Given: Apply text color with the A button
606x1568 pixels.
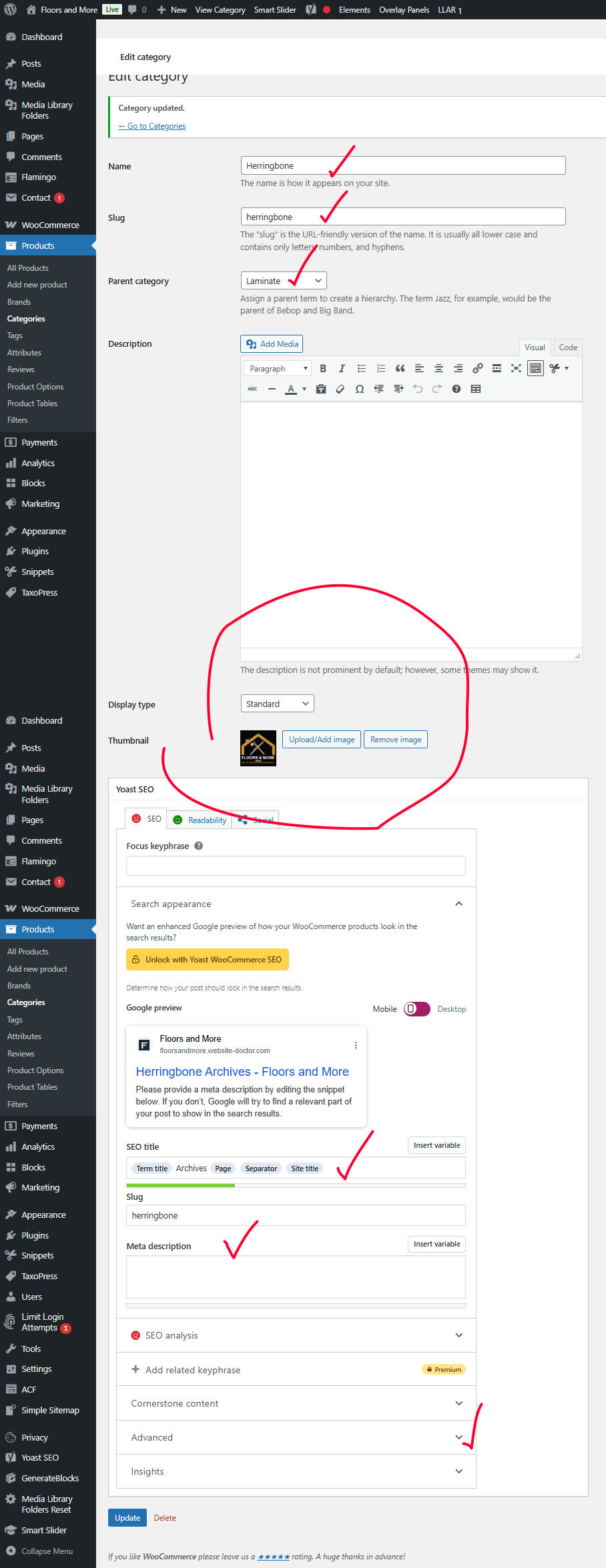Looking at the screenshot, I should pyautogui.click(x=291, y=389).
